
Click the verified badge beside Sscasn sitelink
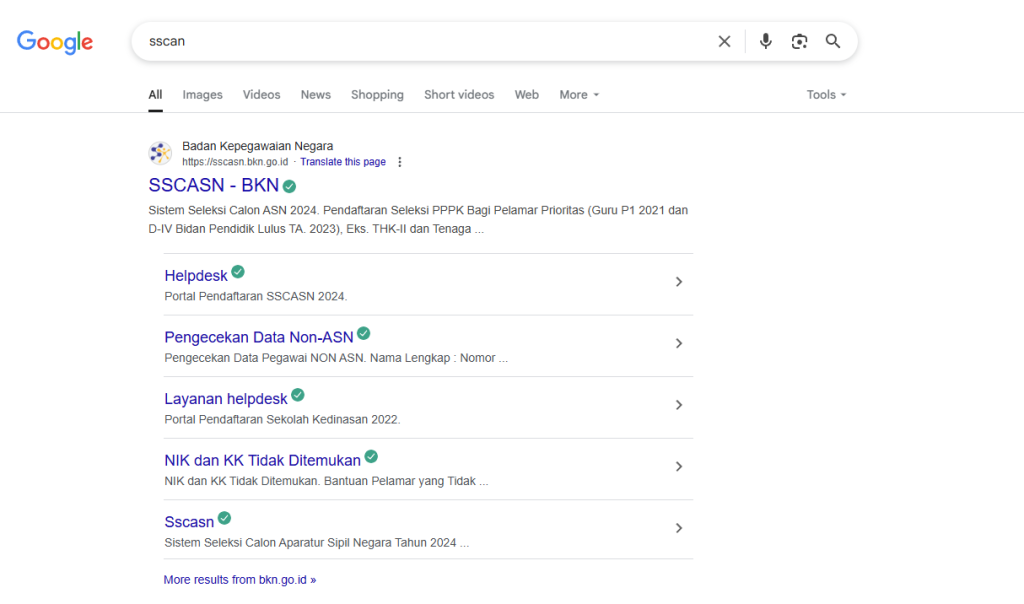coord(225,518)
